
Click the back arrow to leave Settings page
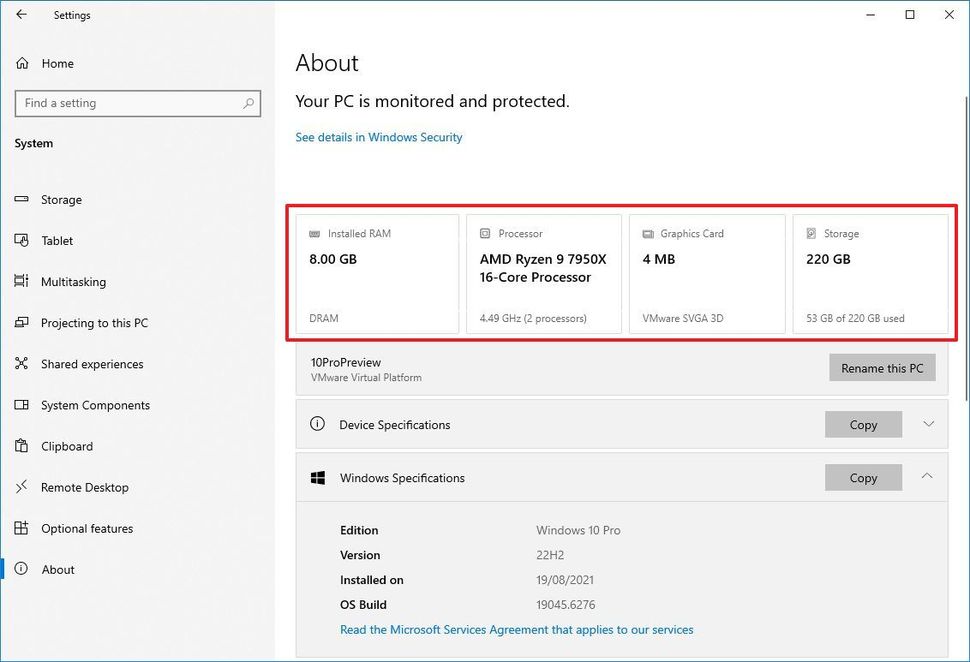[x=22, y=15]
